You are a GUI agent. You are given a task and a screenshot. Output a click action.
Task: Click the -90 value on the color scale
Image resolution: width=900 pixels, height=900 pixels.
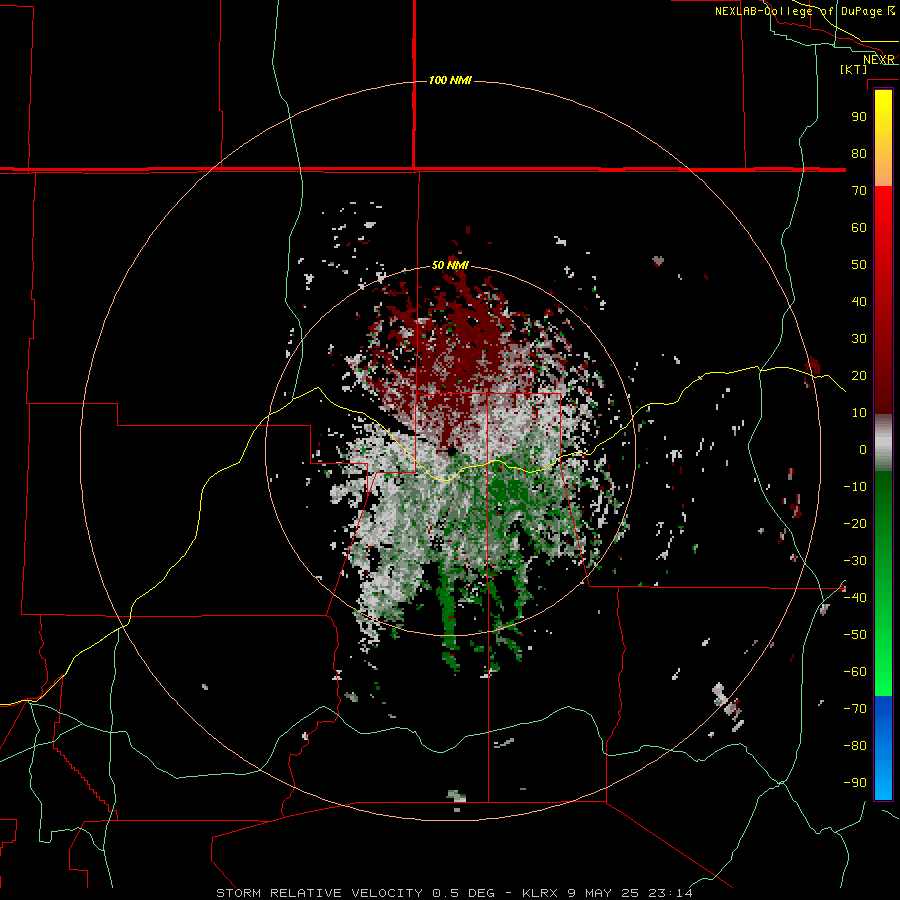(855, 783)
